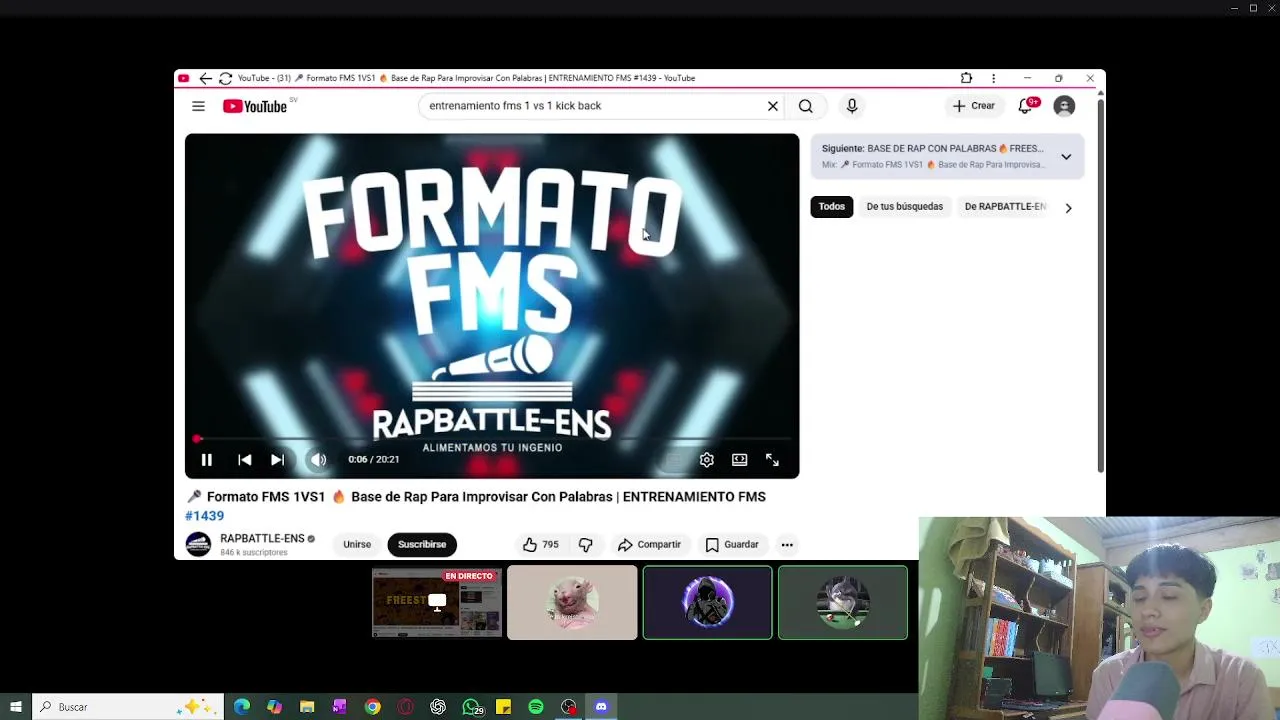Reload the page in browser
This screenshot has width=1280, height=720.
pyautogui.click(x=225, y=78)
